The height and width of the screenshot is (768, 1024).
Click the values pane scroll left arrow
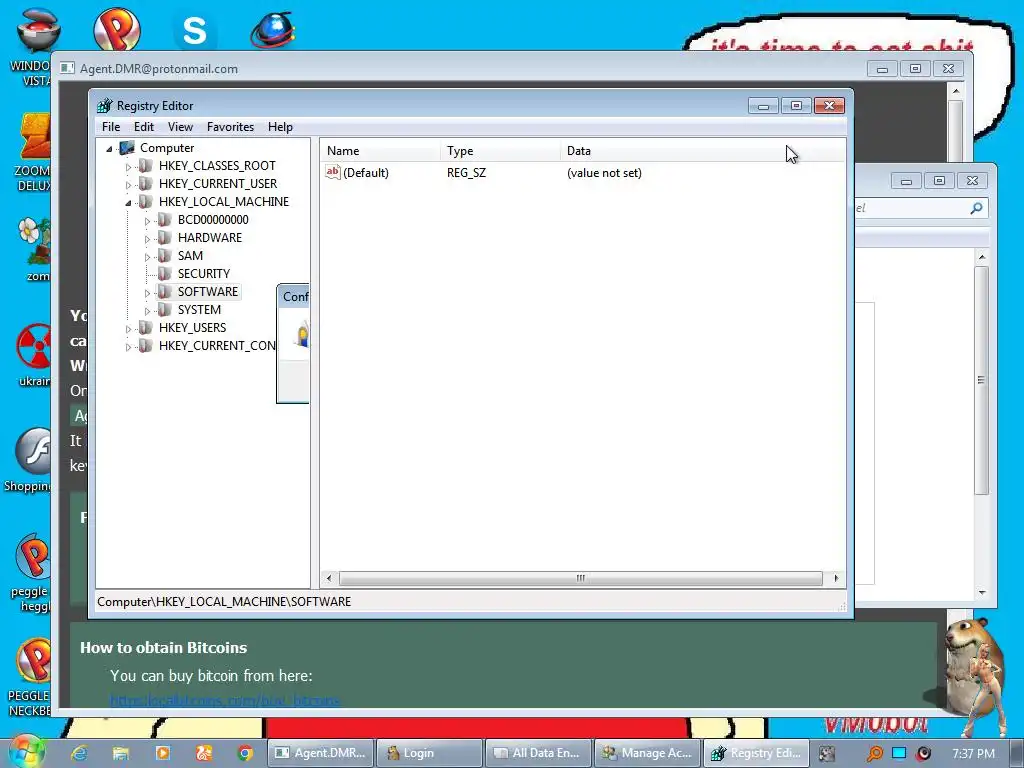point(328,579)
